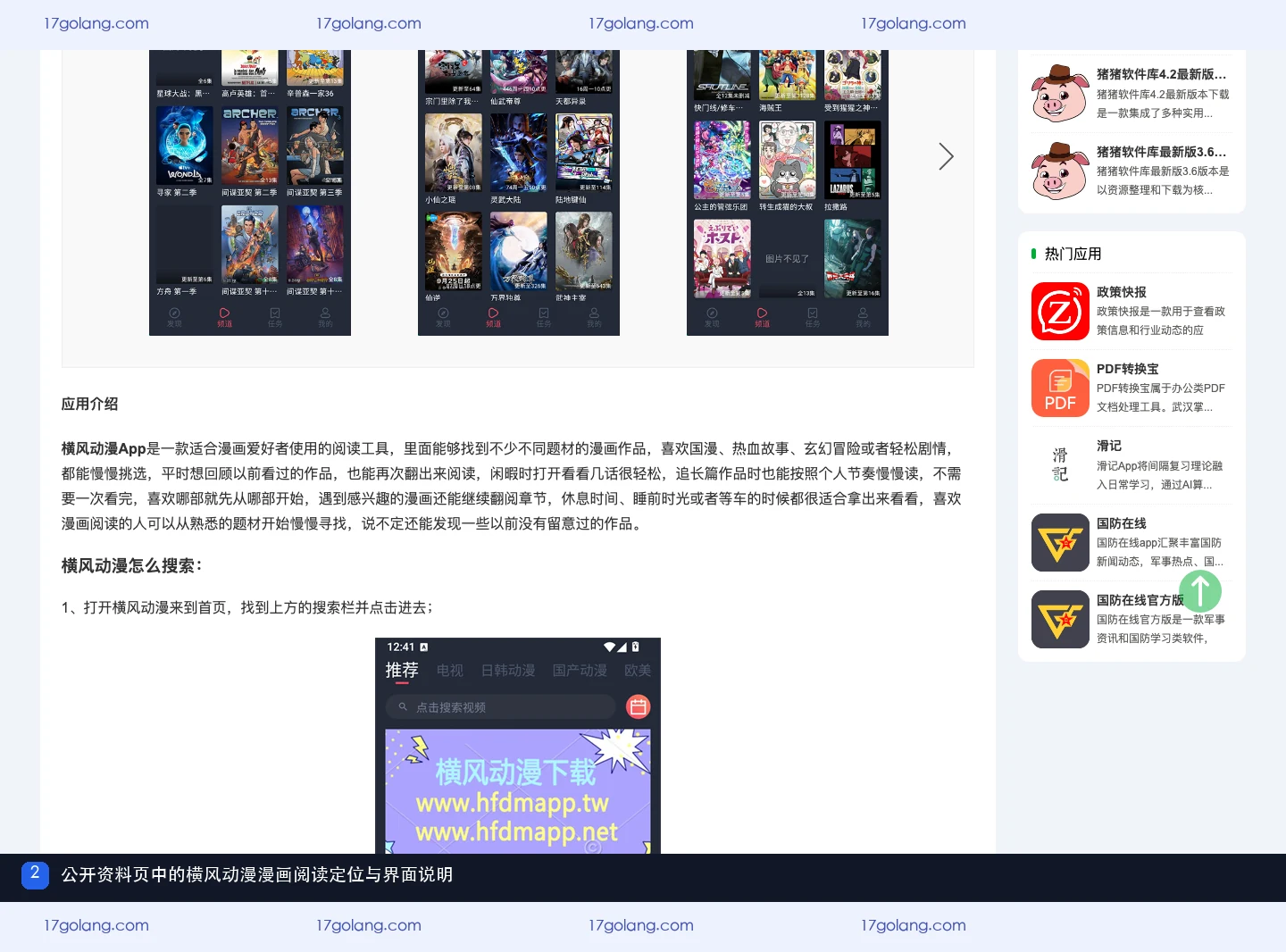Image resolution: width=1286 pixels, height=952 pixels.
Task: Open the 猪猪软件库最新版3.6 title link
Action: pos(1161,152)
